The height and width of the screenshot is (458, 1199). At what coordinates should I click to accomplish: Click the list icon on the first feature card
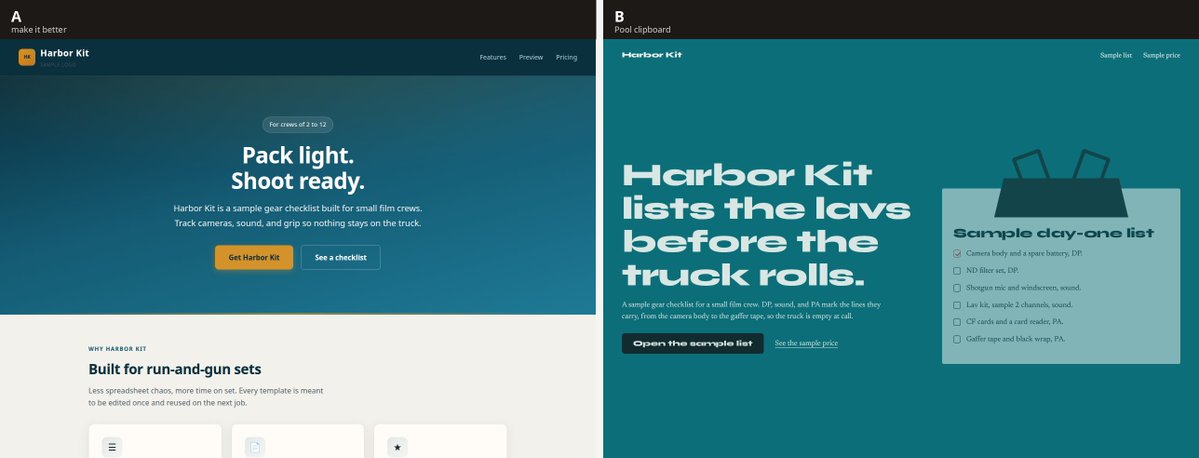click(112, 447)
